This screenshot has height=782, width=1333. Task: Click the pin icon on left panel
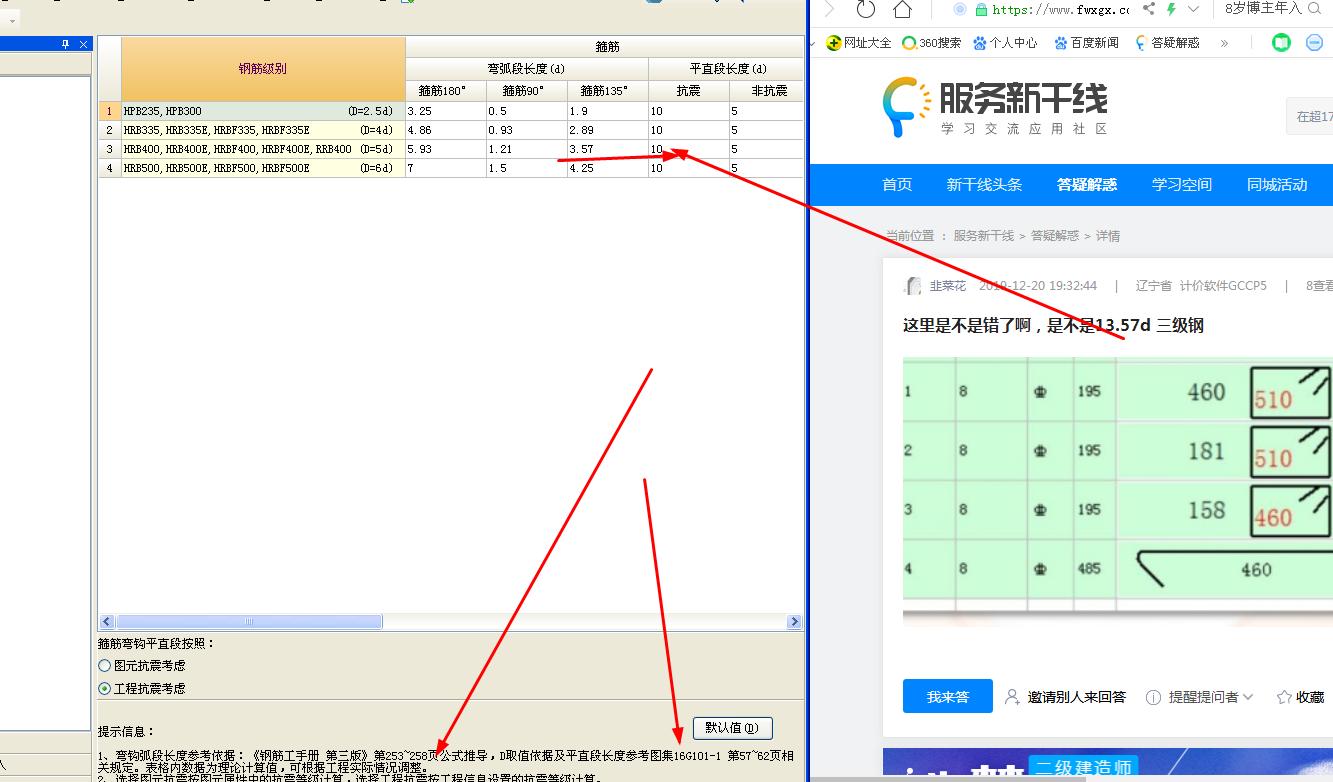click(66, 44)
